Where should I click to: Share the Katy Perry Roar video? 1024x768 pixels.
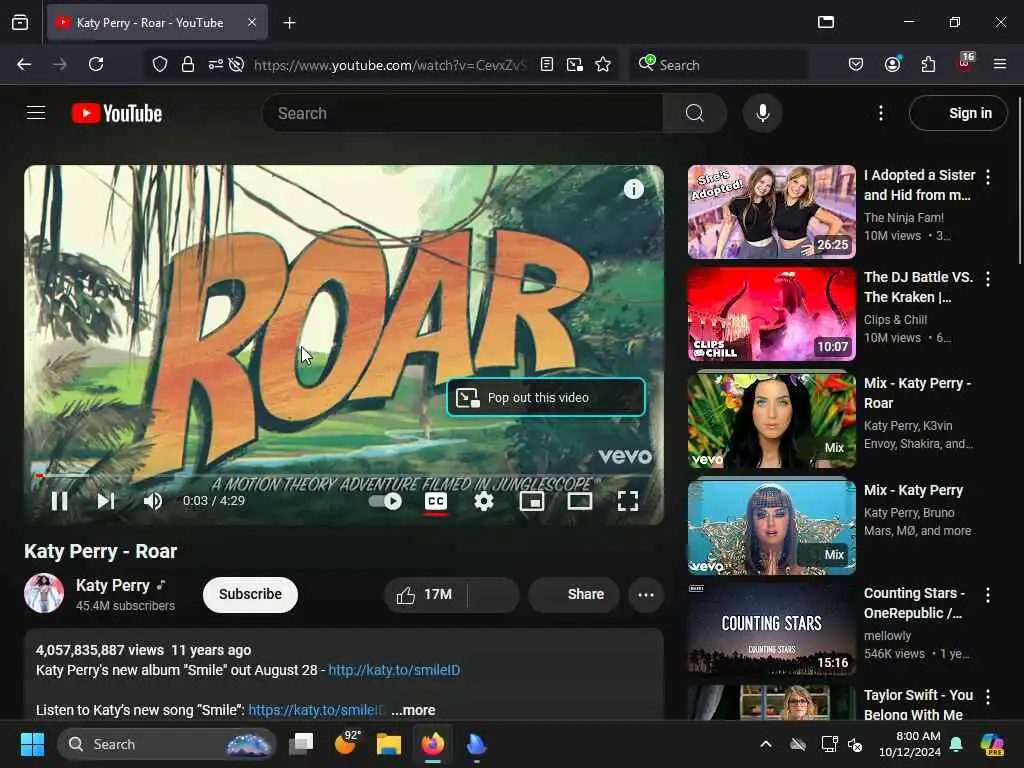574,594
